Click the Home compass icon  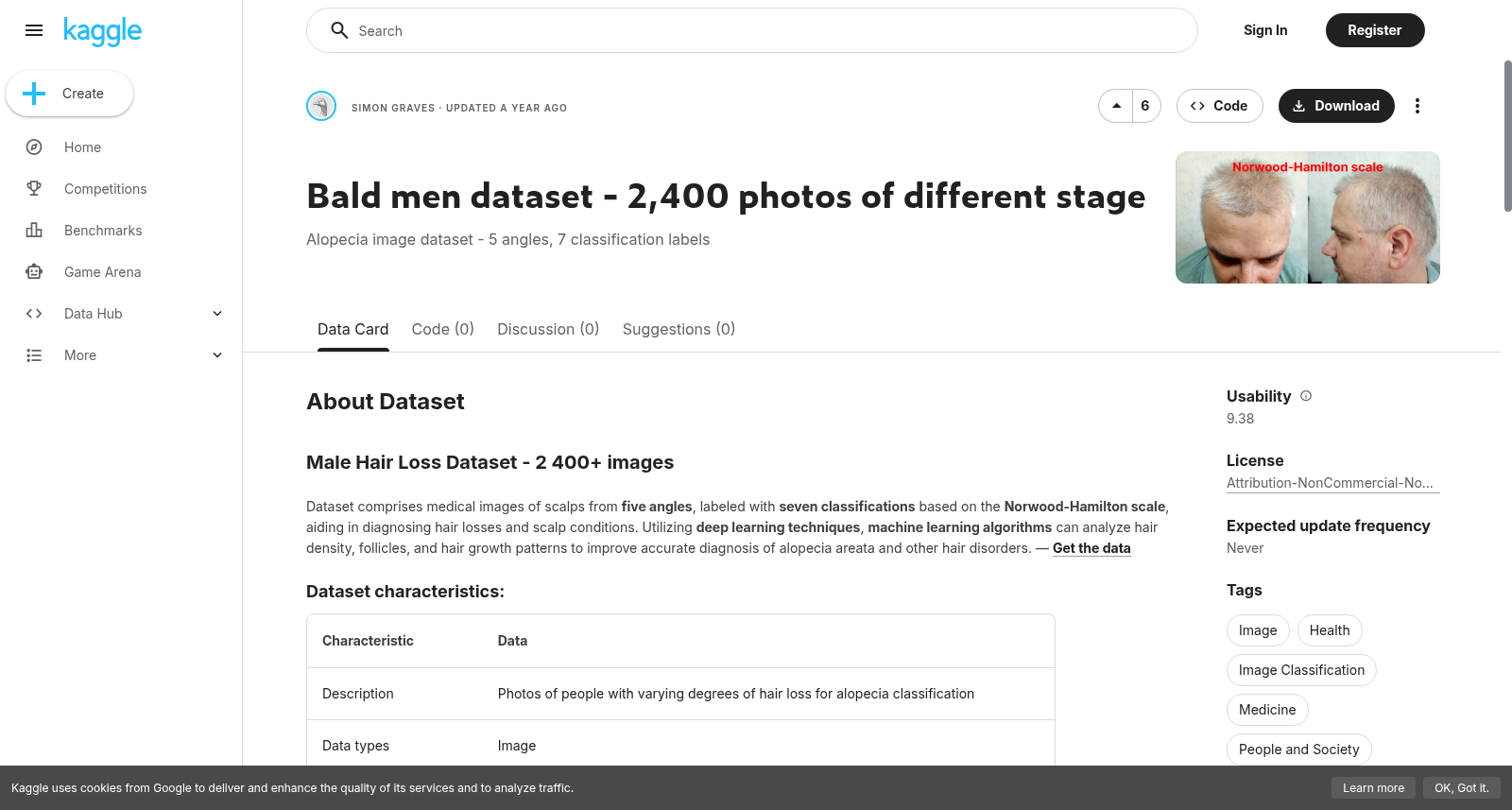[34, 147]
